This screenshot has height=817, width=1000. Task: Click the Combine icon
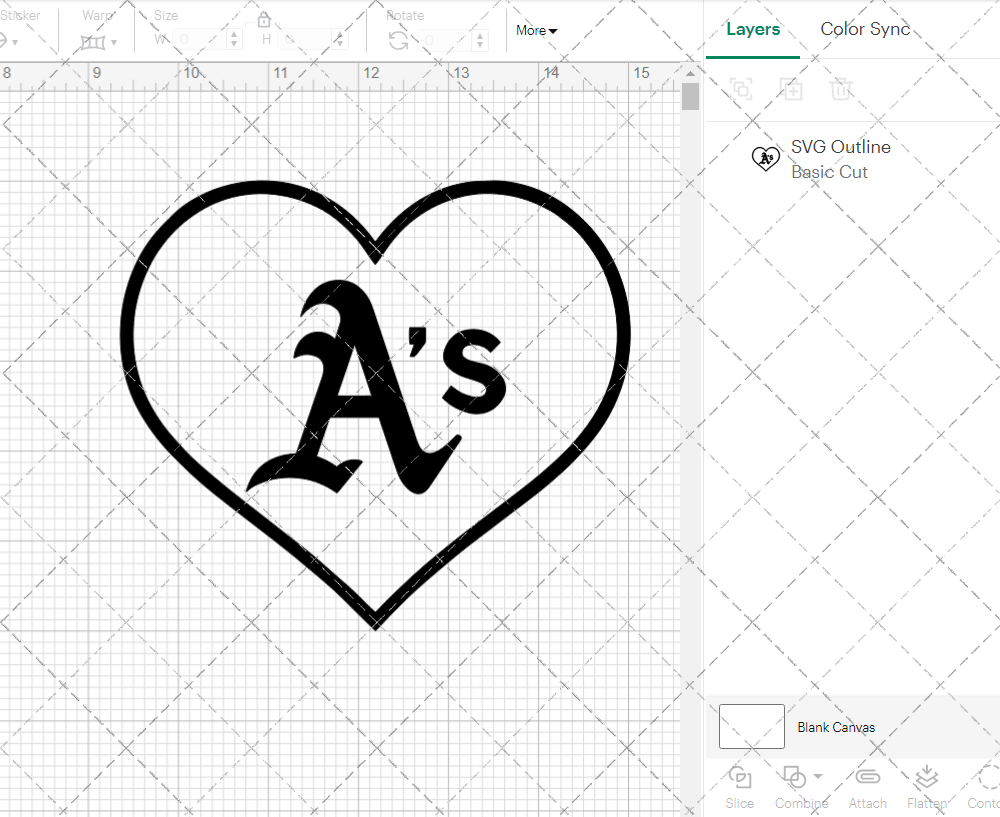pyautogui.click(x=795, y=779)
